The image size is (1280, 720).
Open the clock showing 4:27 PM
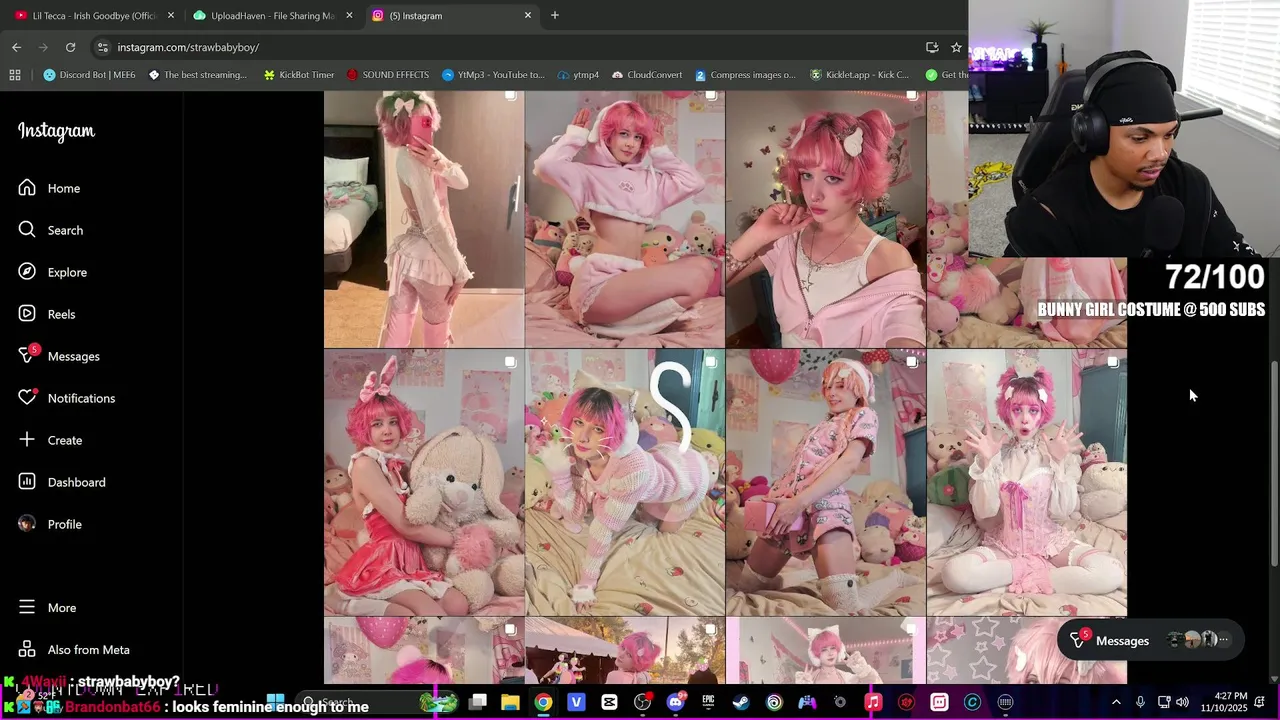click(x=1225, y=702)
